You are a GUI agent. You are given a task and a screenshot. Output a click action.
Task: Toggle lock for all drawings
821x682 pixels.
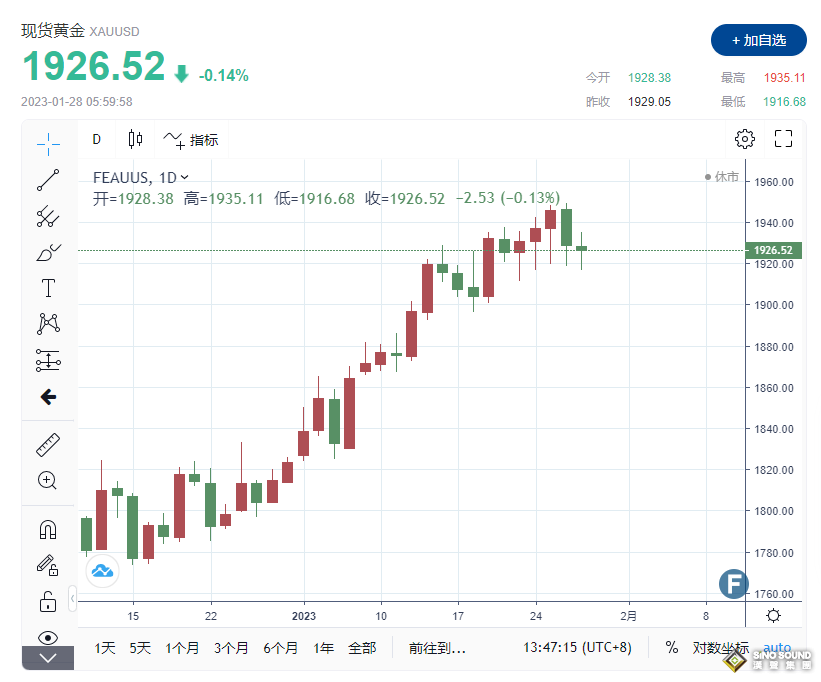click(x=48, y=601)
